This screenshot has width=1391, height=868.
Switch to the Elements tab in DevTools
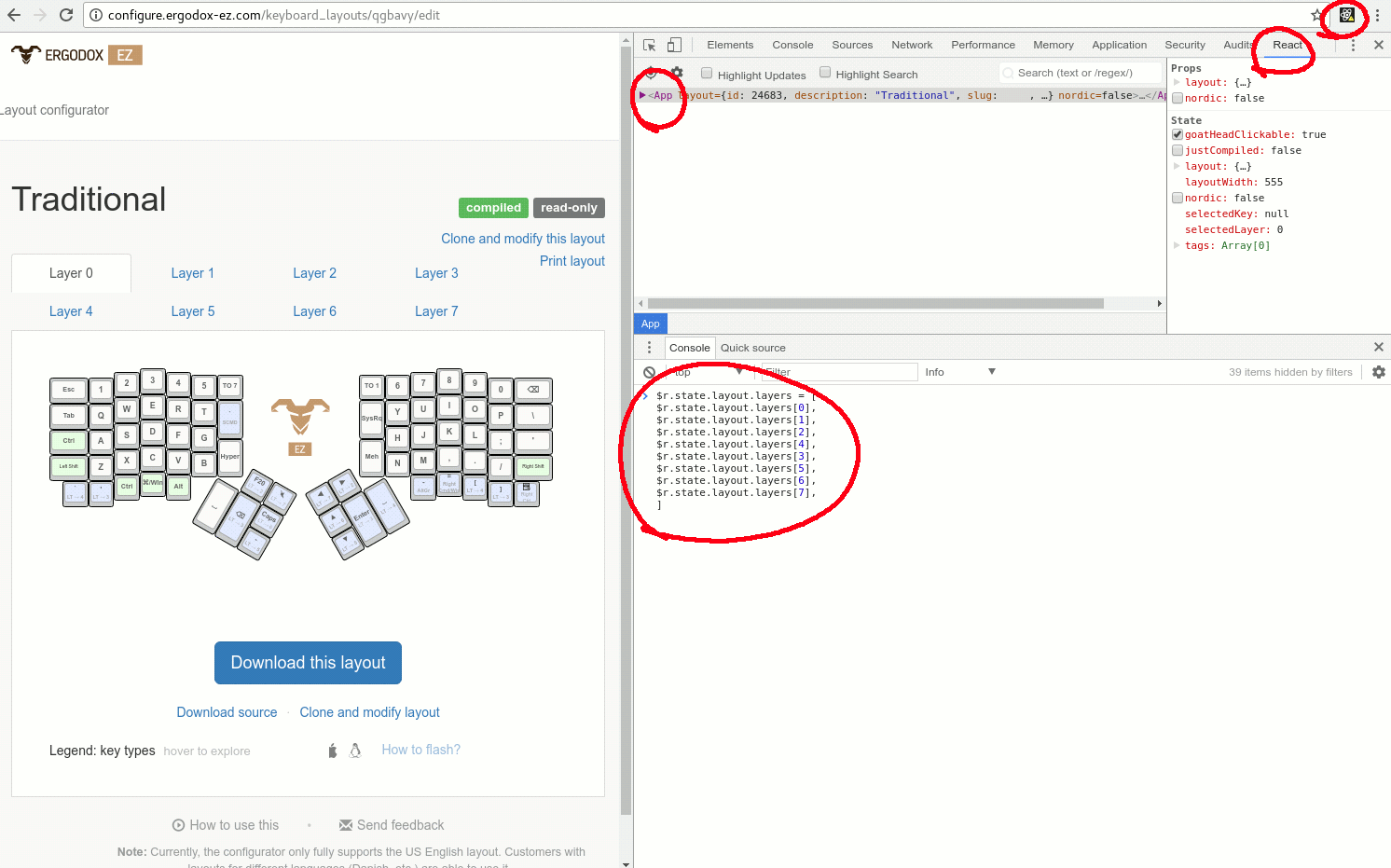[x=730, y=45]
